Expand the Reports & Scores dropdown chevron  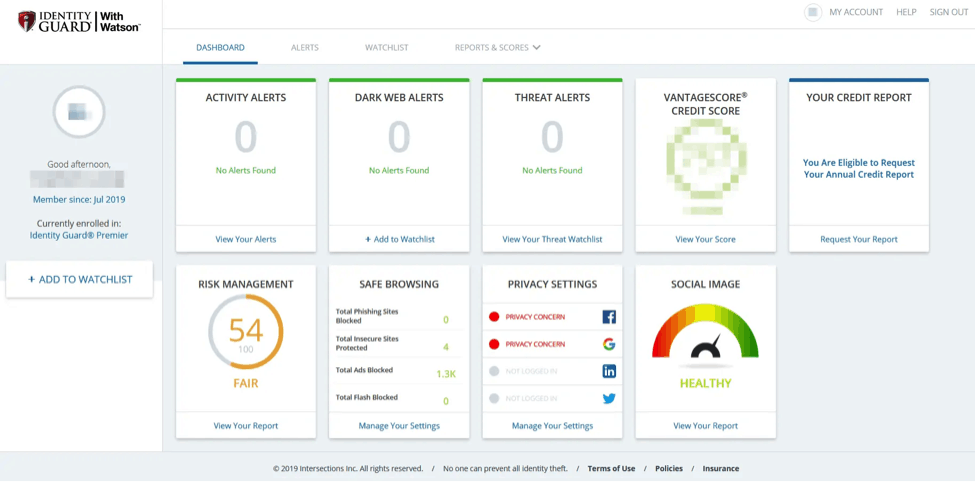coord(537,47)
